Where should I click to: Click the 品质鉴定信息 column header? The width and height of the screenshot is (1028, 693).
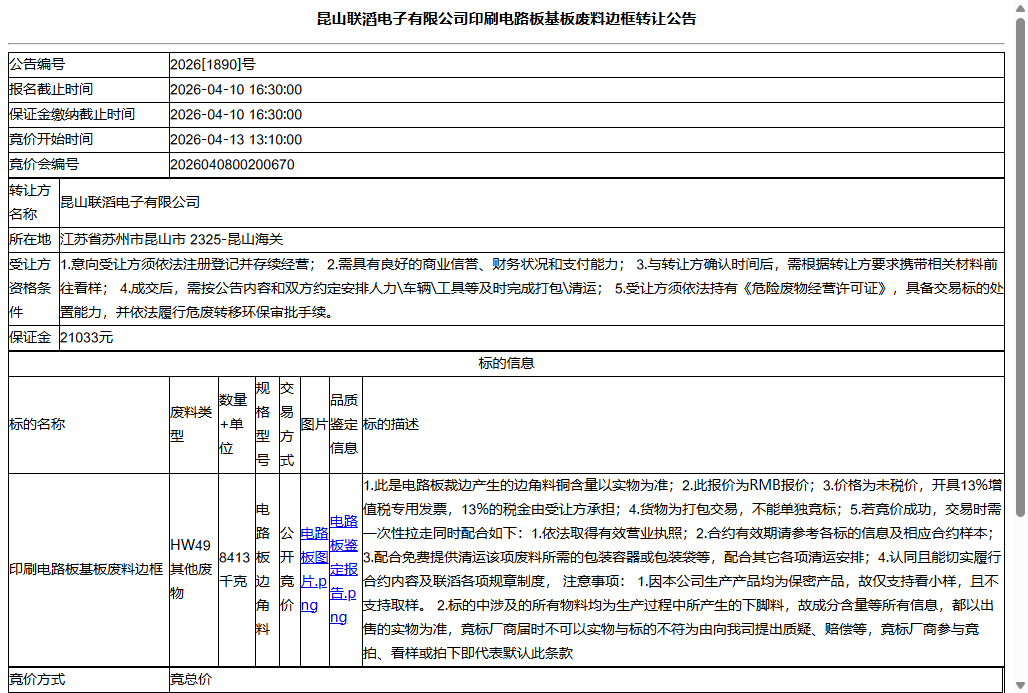[346, 424]
